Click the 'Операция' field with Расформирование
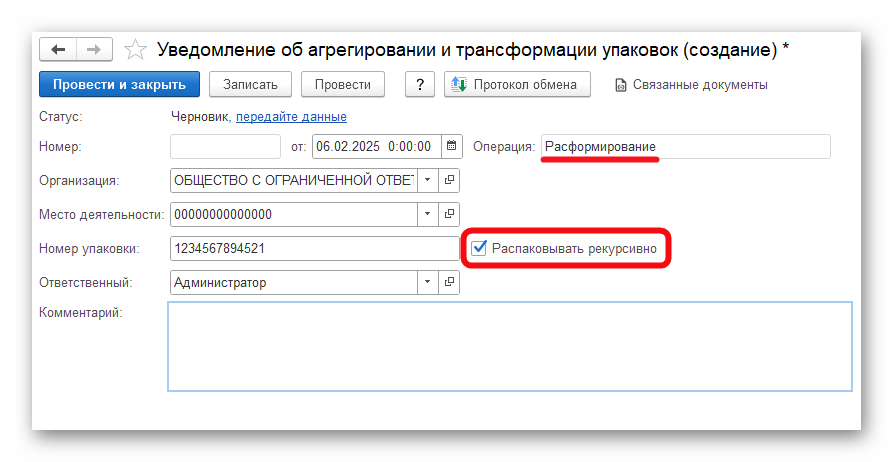 (685, 146)
